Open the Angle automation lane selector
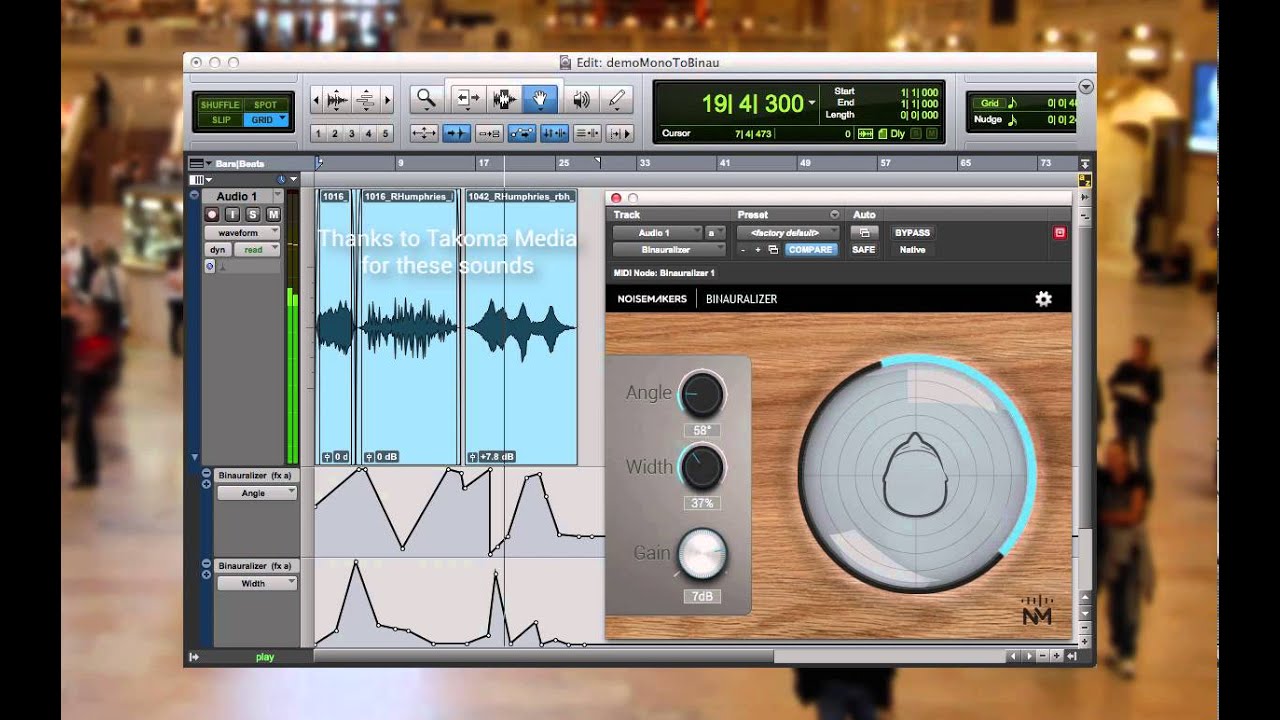Image resolution: width=1280 pixels, height=720 pixels. coord(257,493)
